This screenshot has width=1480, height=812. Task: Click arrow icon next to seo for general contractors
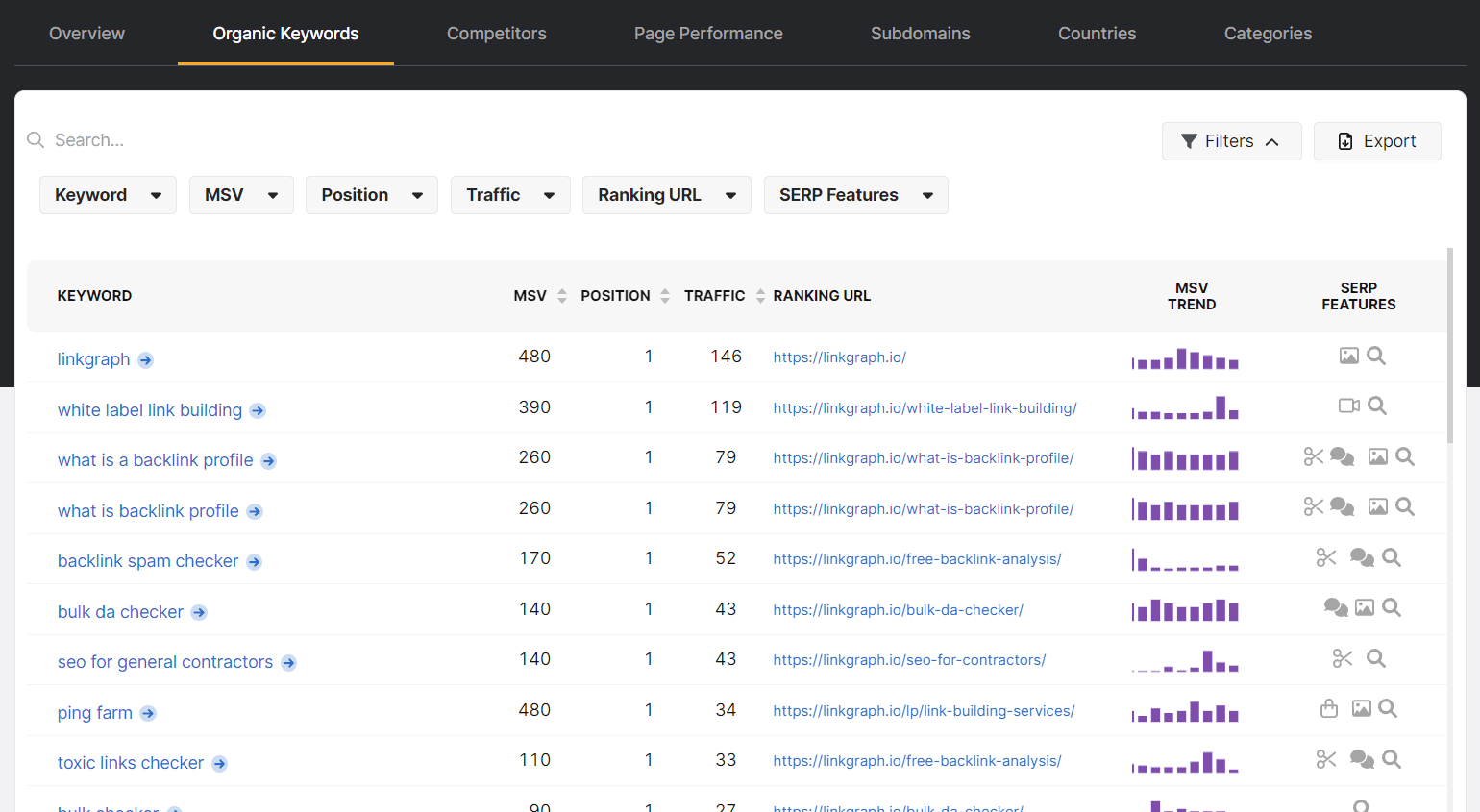288,663
